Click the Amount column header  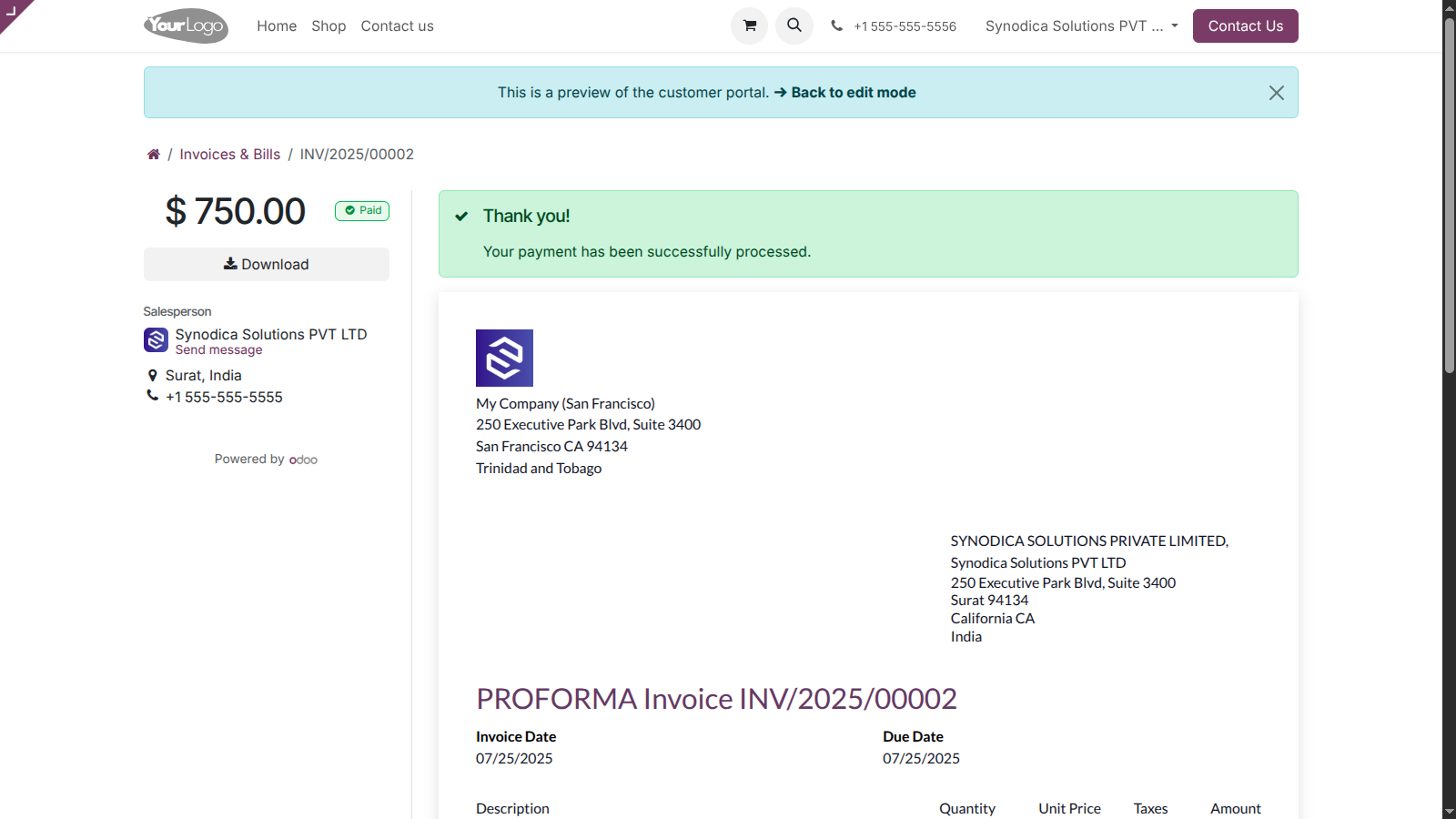click(x=1235, y=808)
